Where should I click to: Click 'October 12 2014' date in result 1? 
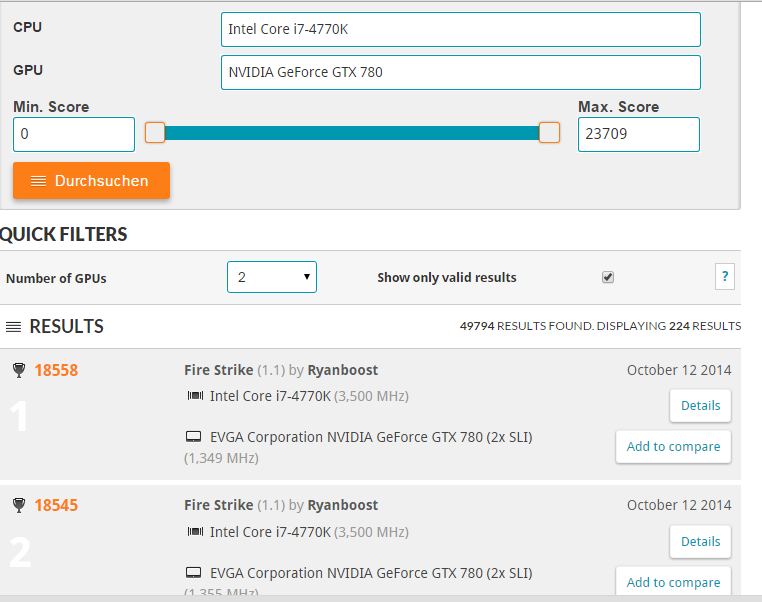(679, 370)
